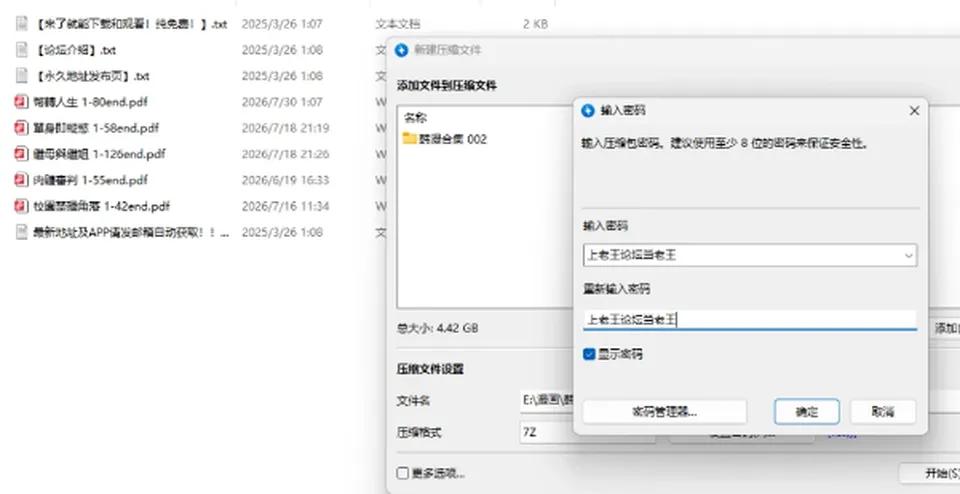This screenshot has width=960, height=494.
Task: Click the app icon in the 新建压缩文件 title bar
Action: pos(402,50)
